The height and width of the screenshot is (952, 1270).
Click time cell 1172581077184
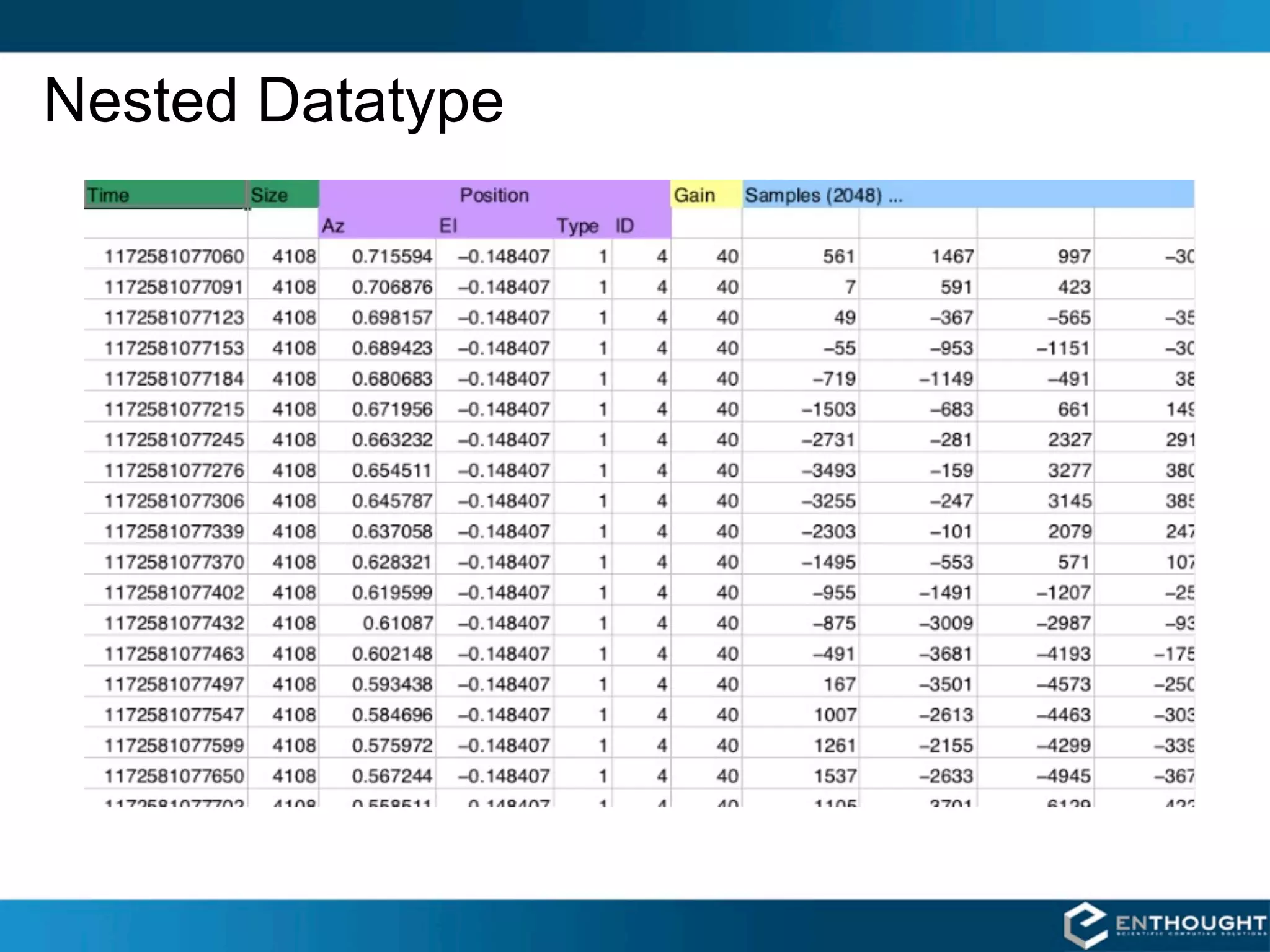tap(174, 378)
